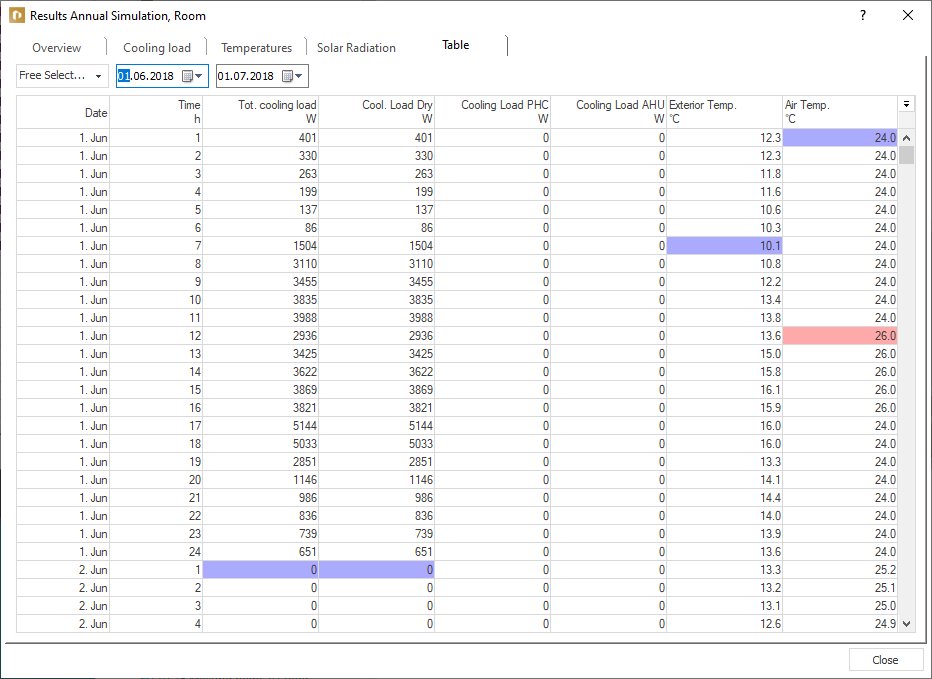Switch to the Cooling load tab
The height and width of the screenshot is (679, 932).
point(157,48)
